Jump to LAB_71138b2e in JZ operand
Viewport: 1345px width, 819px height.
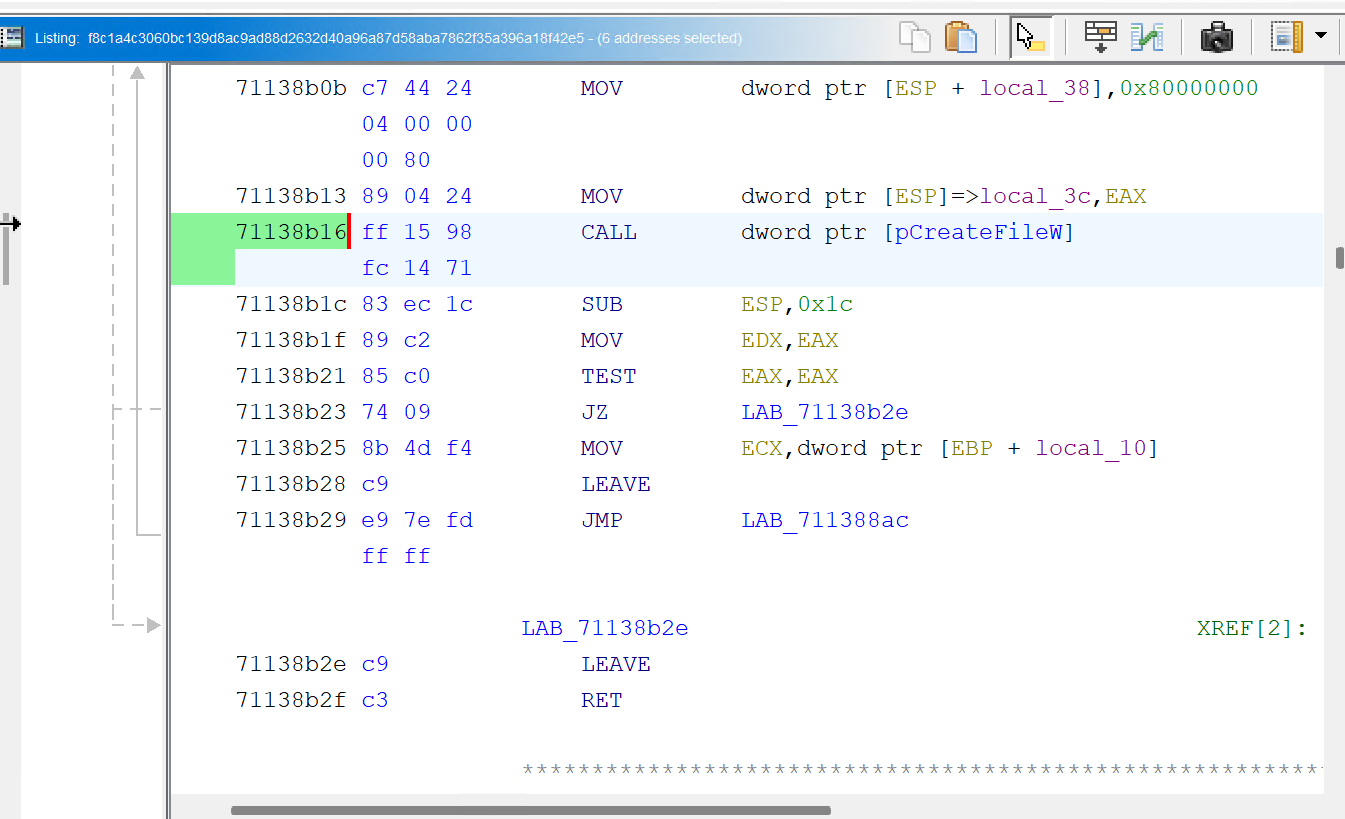(824, 413)
